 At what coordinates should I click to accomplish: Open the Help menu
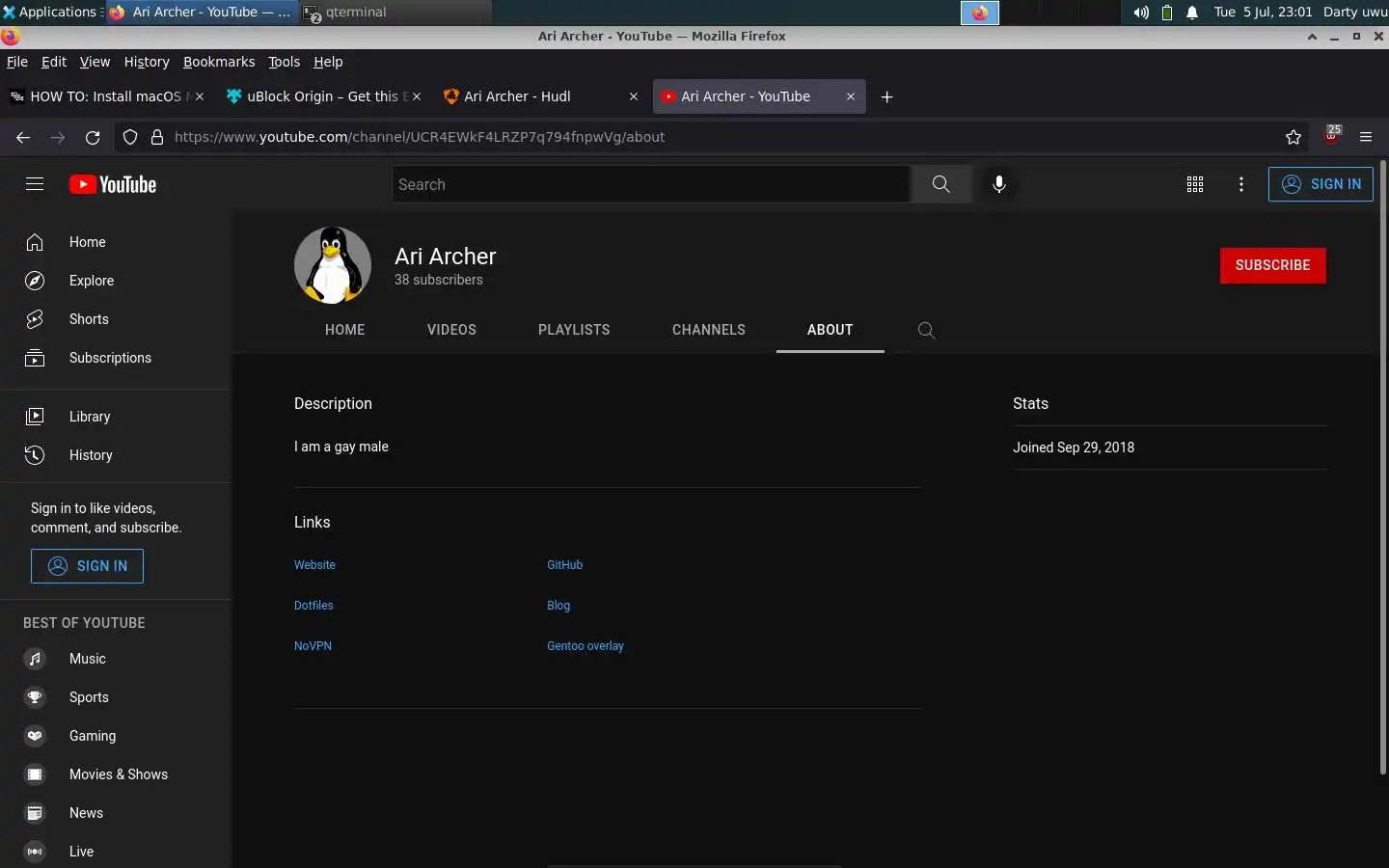(328, 62)
